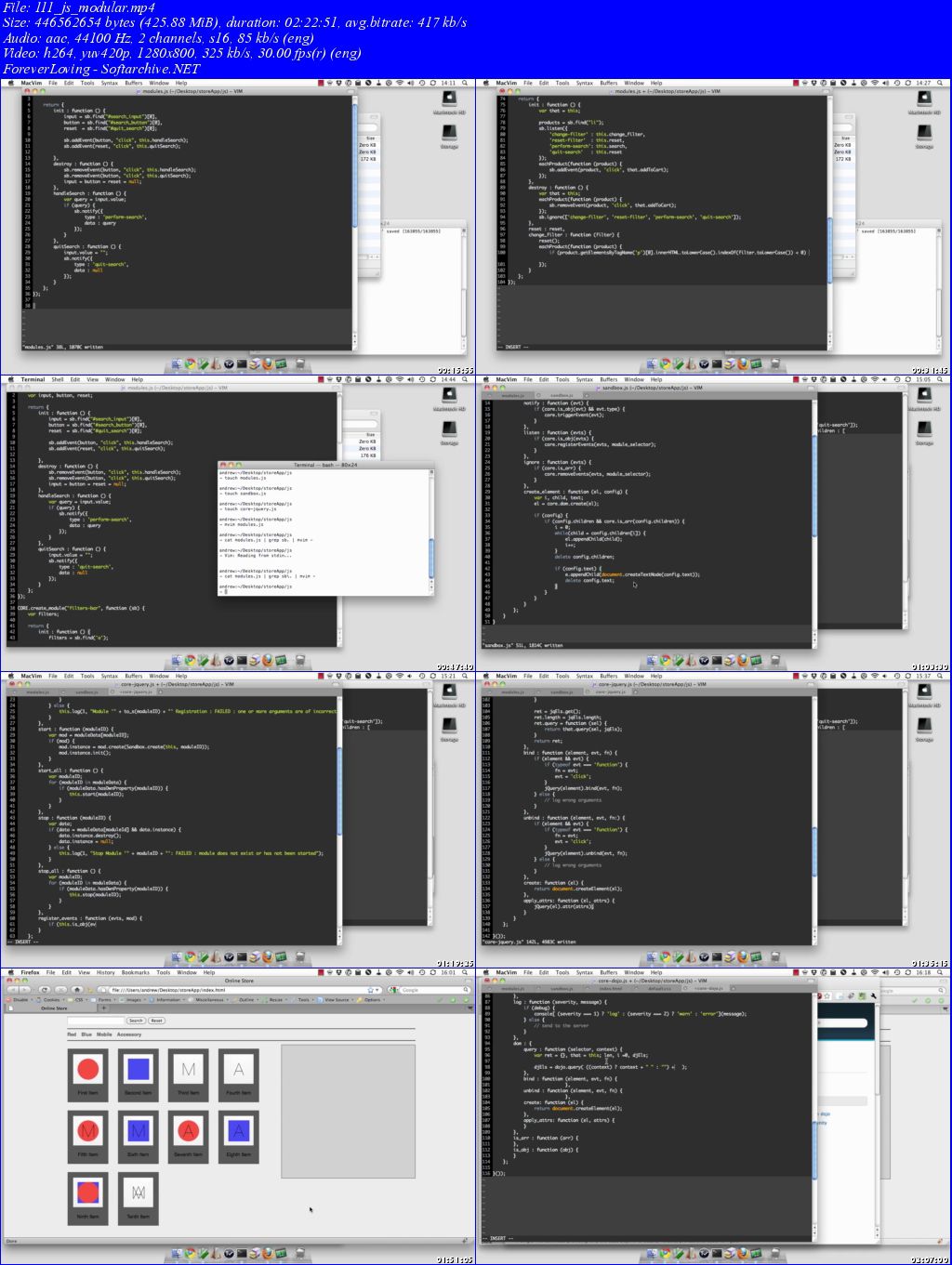Click Reset button in Online Store page
This screenshot has width=952, height=1265.
coord(156,1021)
